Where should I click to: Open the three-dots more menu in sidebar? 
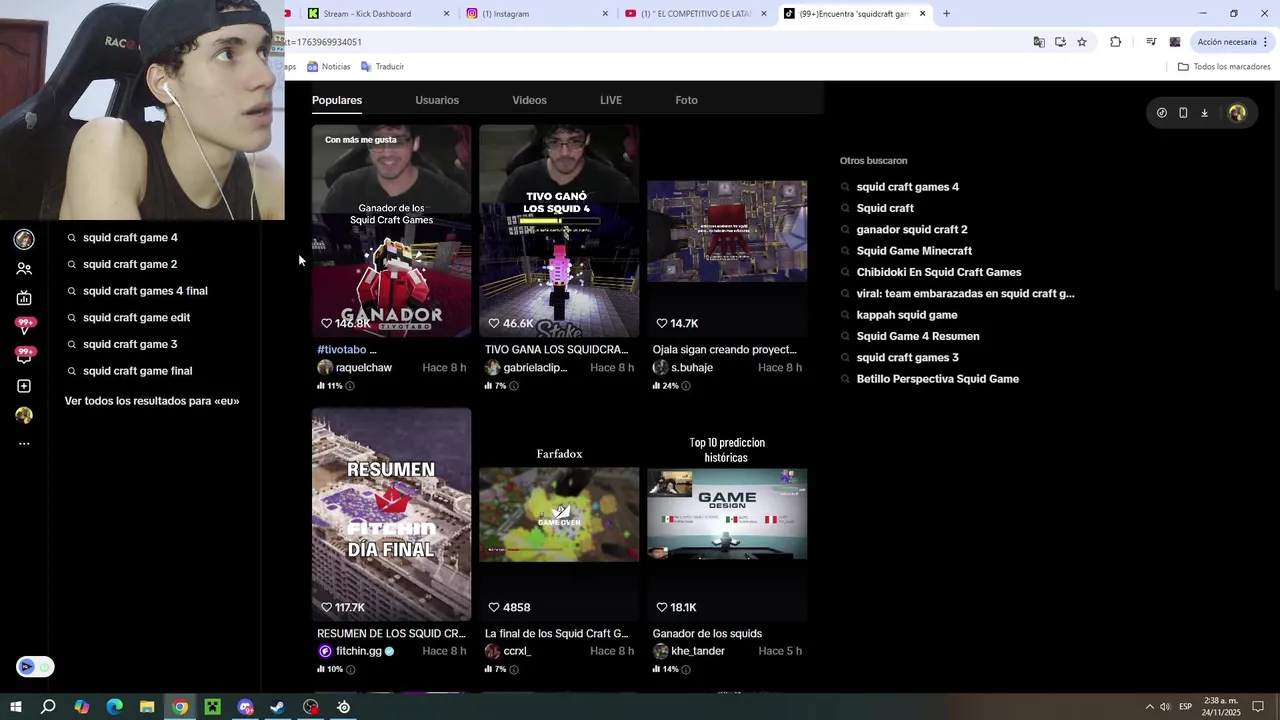[24, 443]
